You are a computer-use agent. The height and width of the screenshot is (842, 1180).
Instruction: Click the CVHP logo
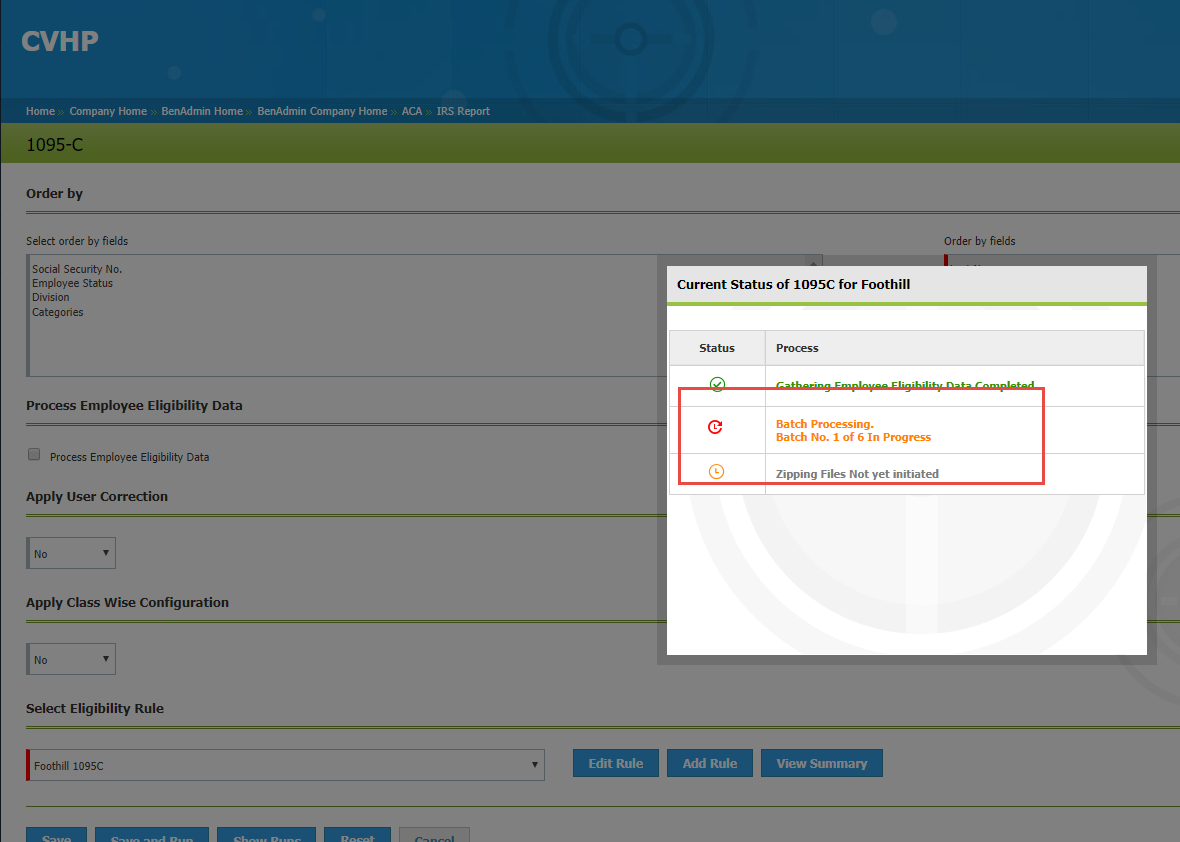(59, 41)
